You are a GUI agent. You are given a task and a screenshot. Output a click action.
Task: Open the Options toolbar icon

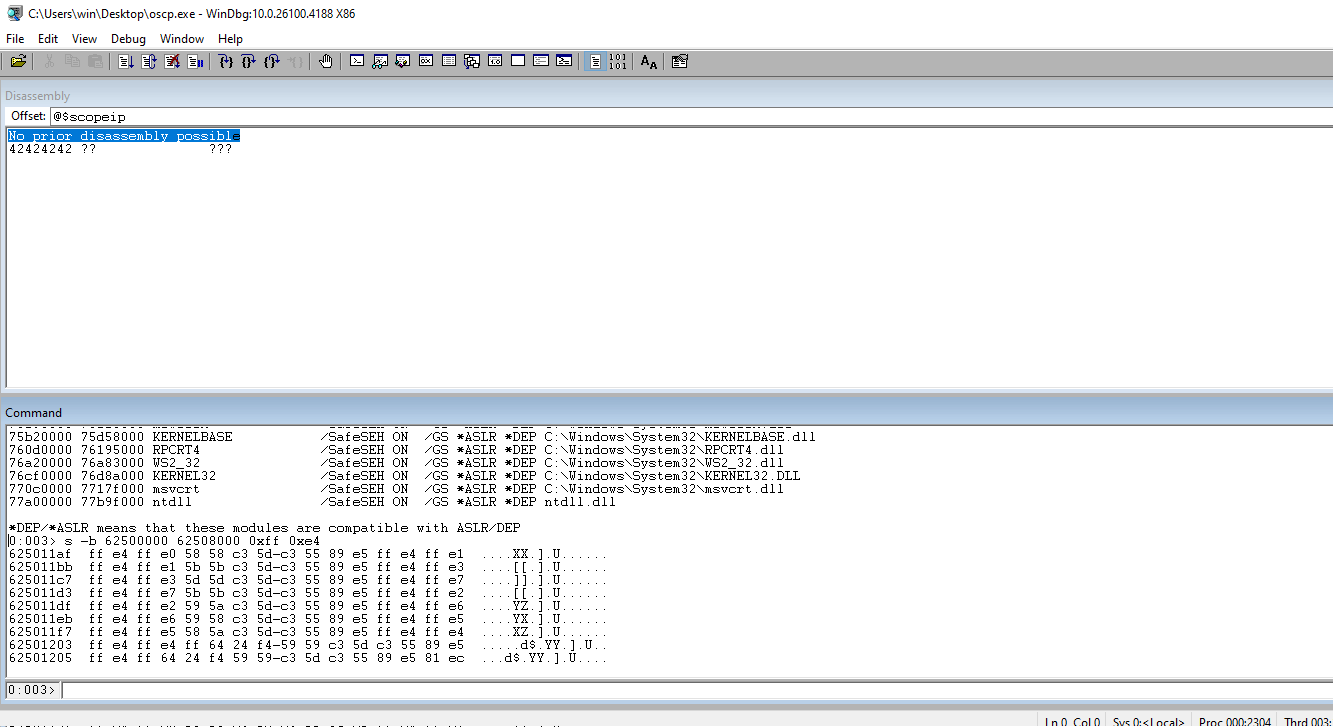[680, 62]
